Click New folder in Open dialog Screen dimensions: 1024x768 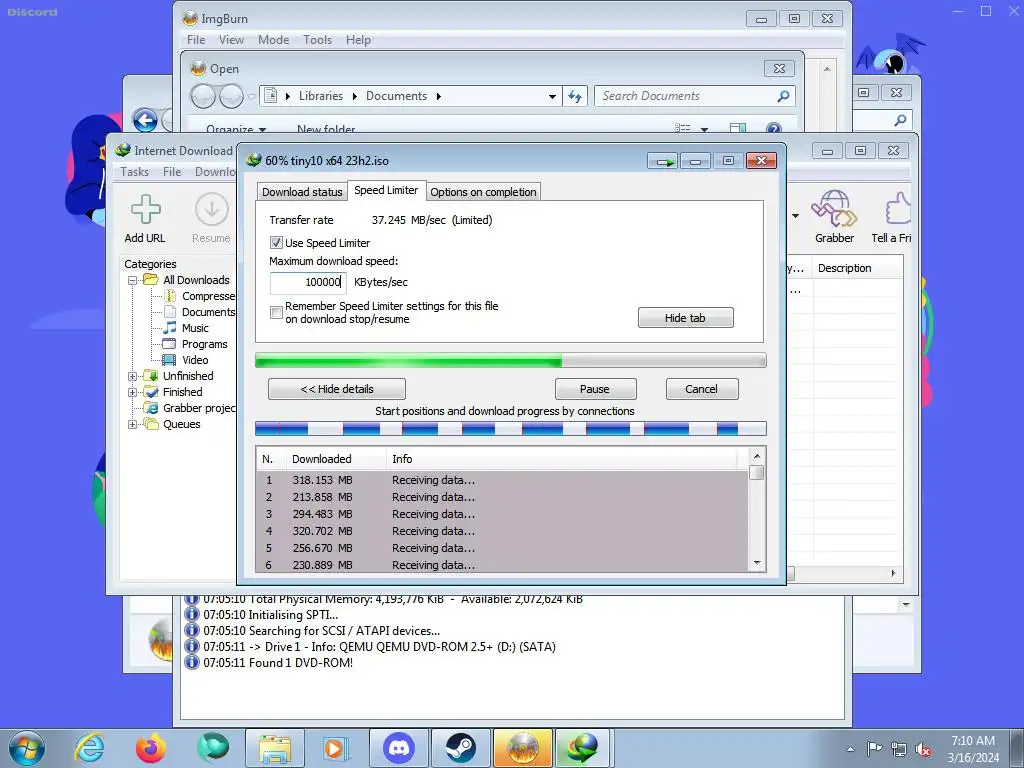(326, 129)
